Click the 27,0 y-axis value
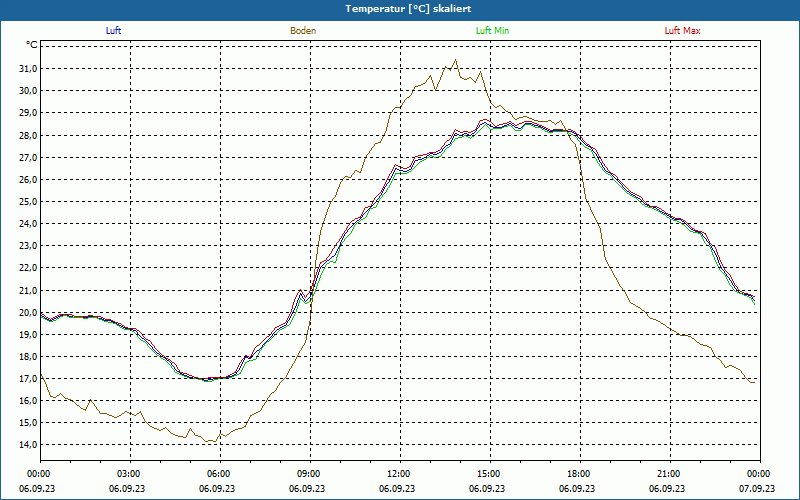800x500 pixels. pyautogui.click(x=28, y=158)
